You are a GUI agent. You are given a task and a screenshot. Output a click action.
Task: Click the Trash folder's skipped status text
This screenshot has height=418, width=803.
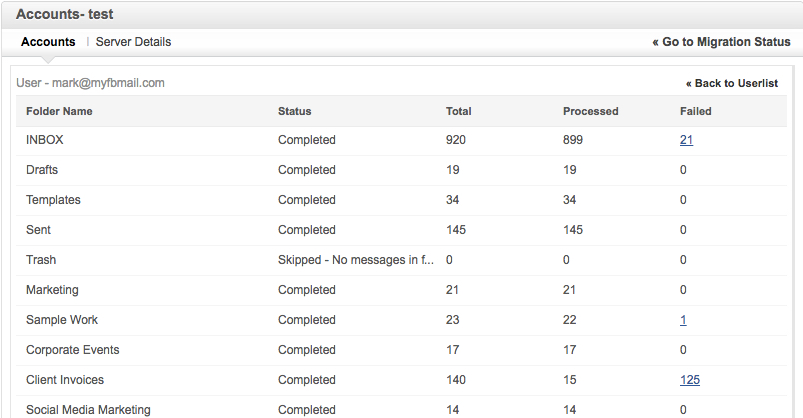(x=355, y=260)
